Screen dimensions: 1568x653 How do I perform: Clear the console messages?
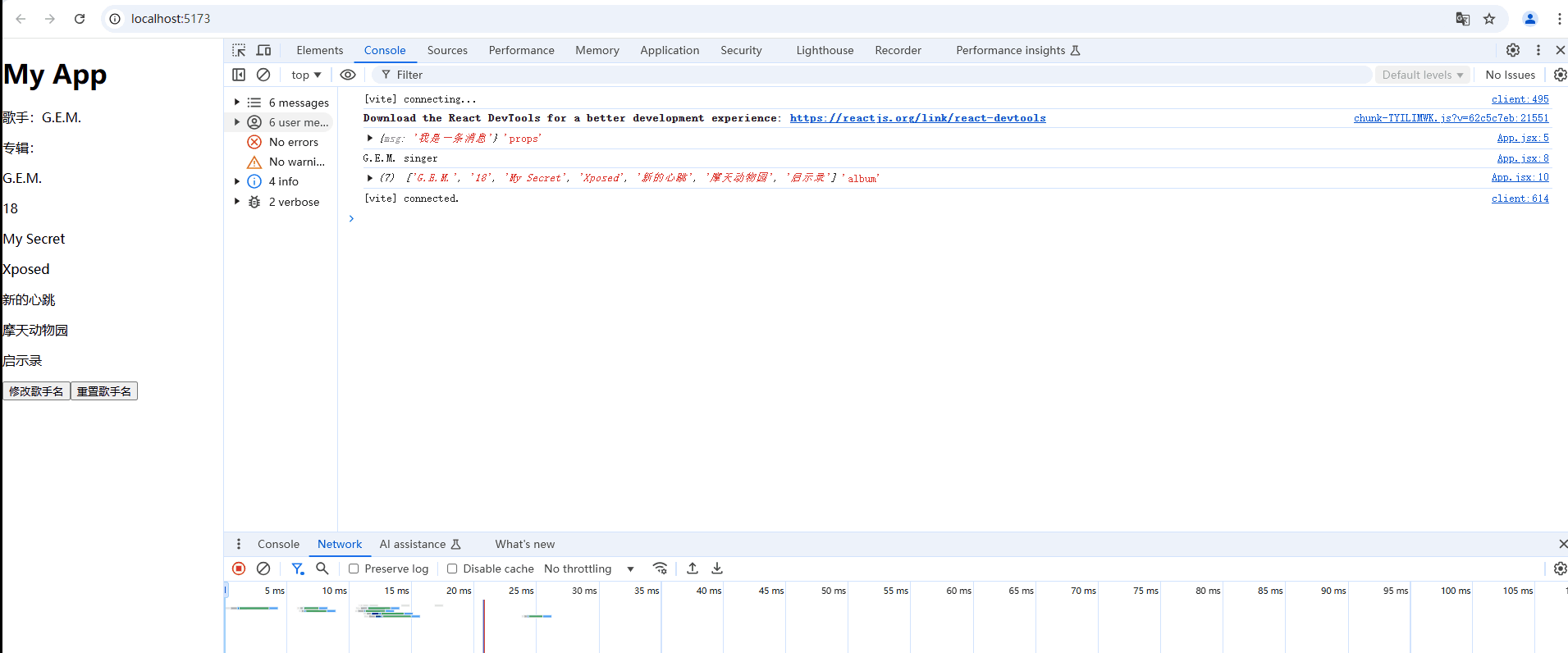(263, 75)
